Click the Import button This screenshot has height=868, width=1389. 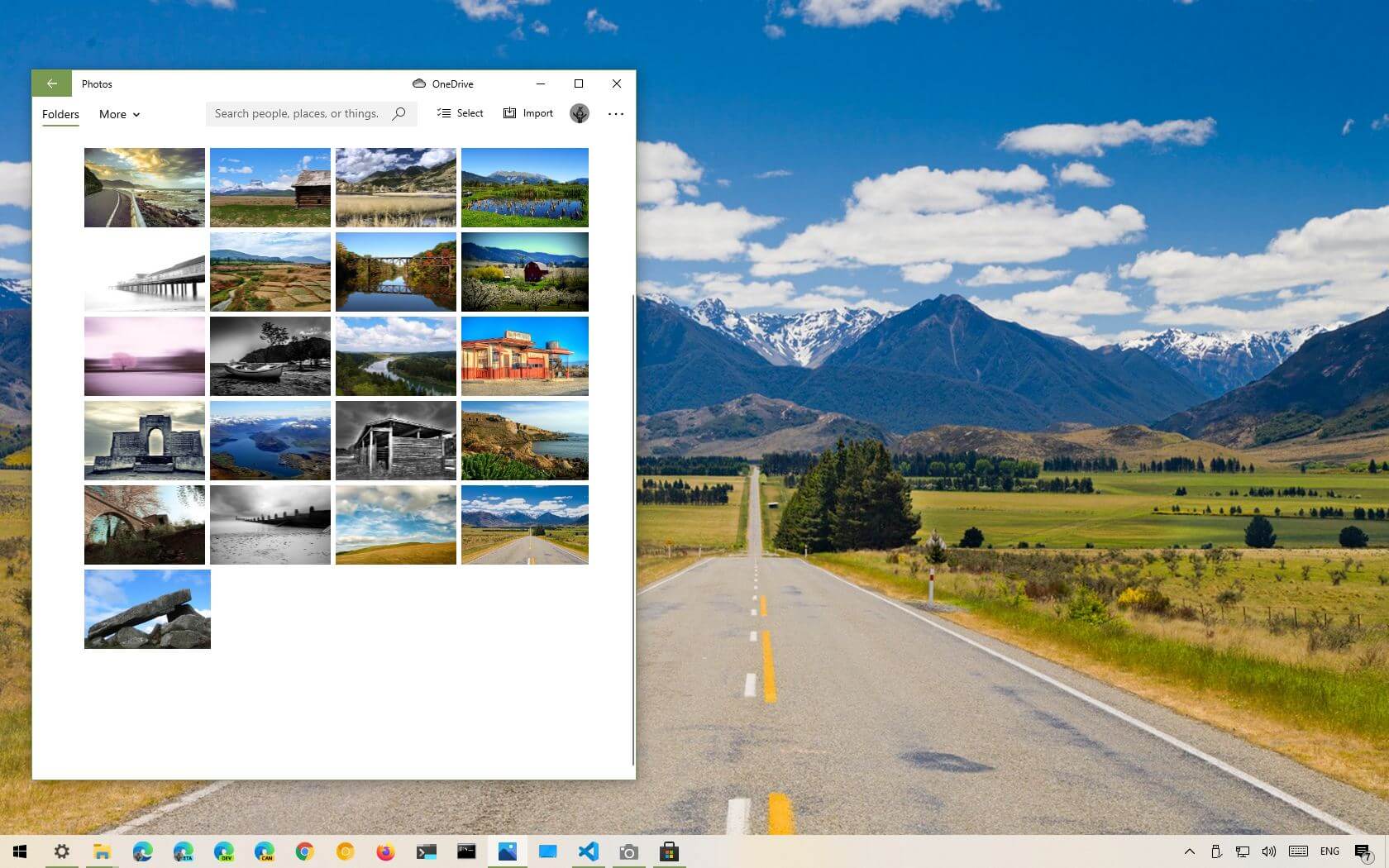[528, 113]
